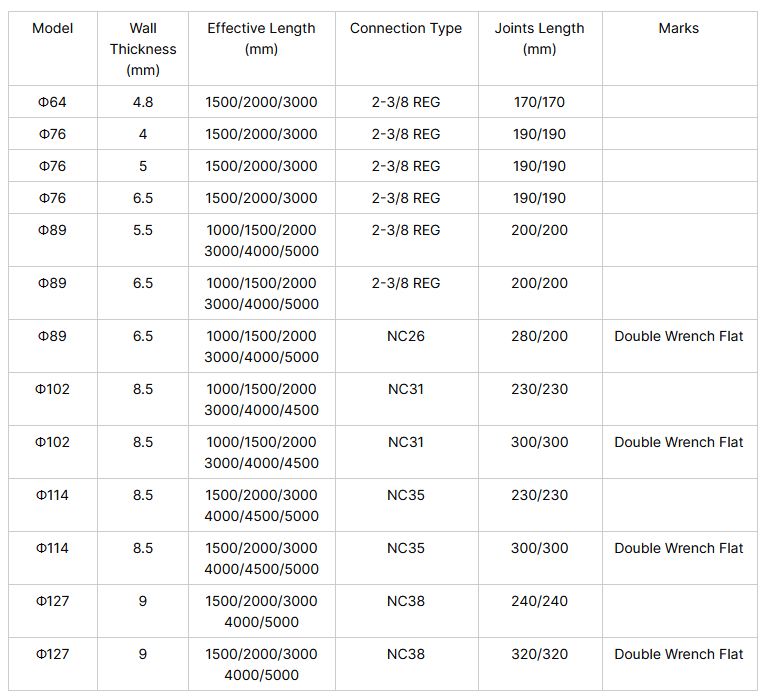Select the 4.8 wall thickness cell
The width and height of the screenshot is (764, 697).
143,102
